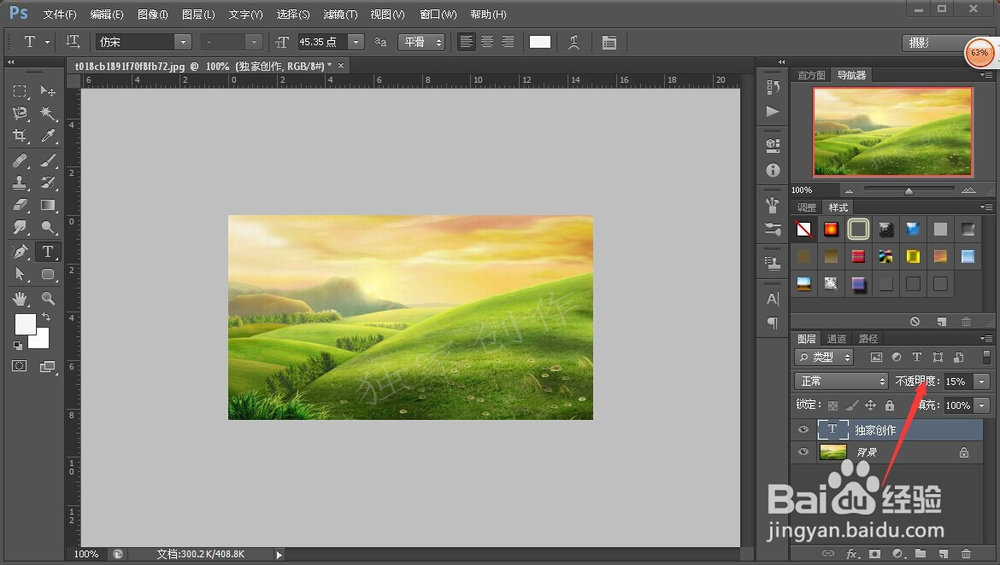The image size is (1000, 565).
Task: Open the opacity slider dropdown at 15%
Action: click(x=982, y=381)
